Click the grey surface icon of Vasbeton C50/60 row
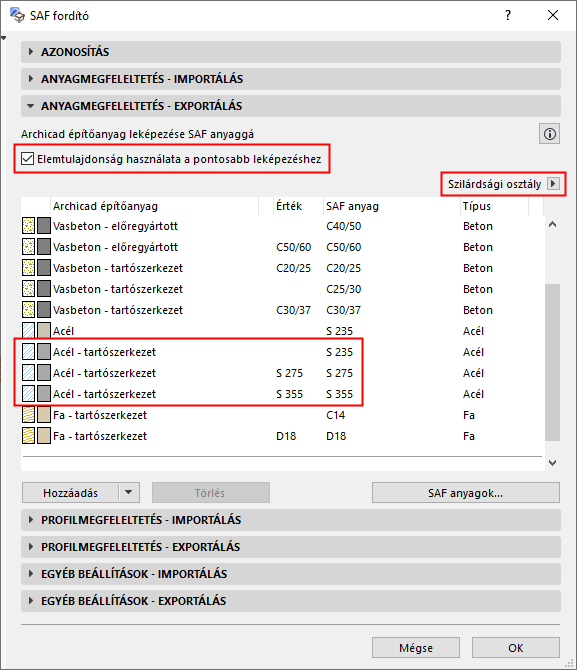 click(44, 247)
